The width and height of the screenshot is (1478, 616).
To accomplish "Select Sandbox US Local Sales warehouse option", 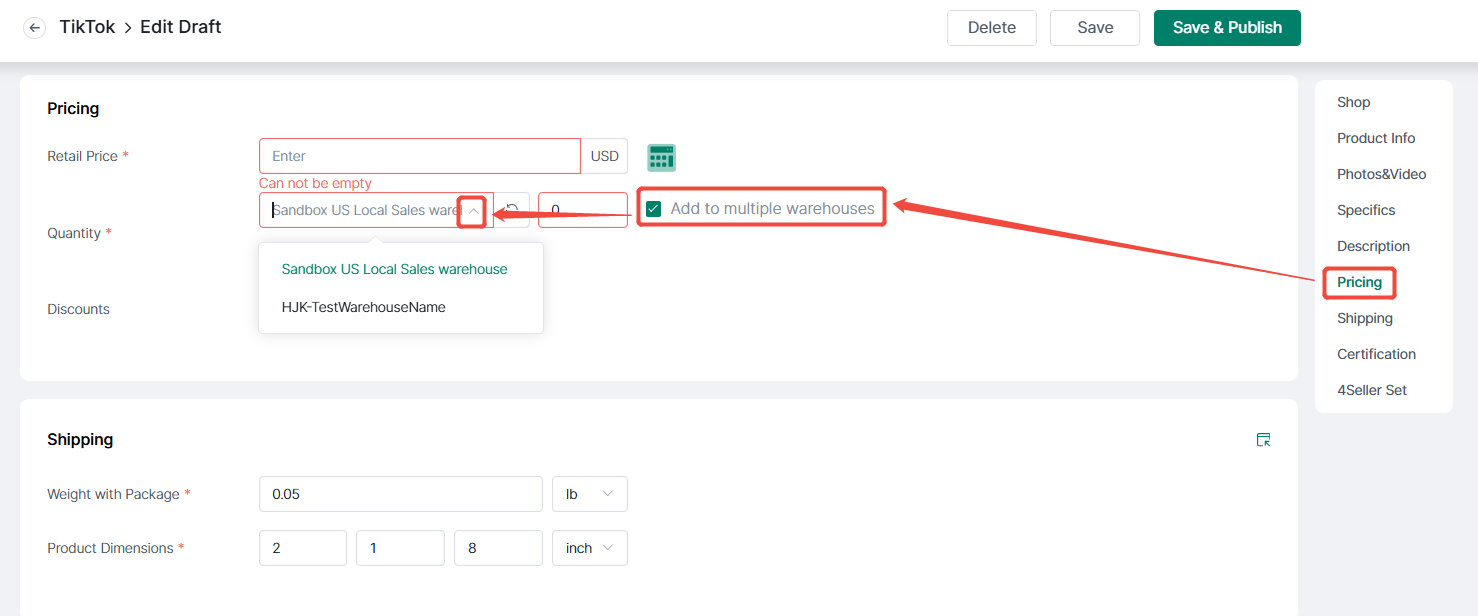I will click(x=395, y=269).
